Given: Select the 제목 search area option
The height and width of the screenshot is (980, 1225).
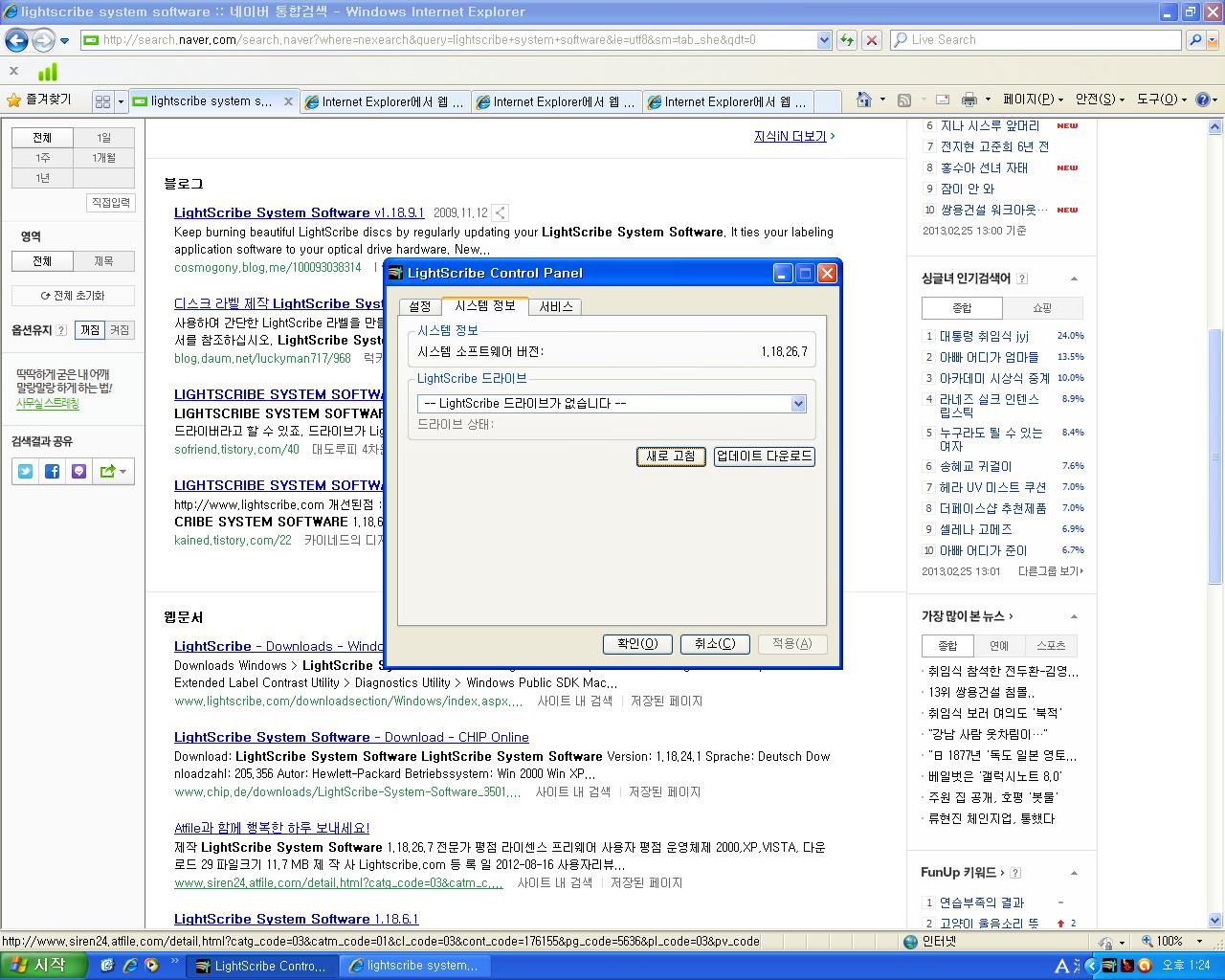Looking at the screenshot, I should [x=103, y=261].
